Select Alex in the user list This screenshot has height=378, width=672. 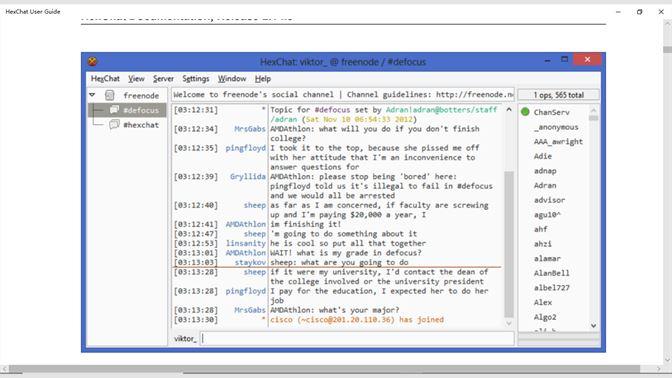[x=543, y=302]
